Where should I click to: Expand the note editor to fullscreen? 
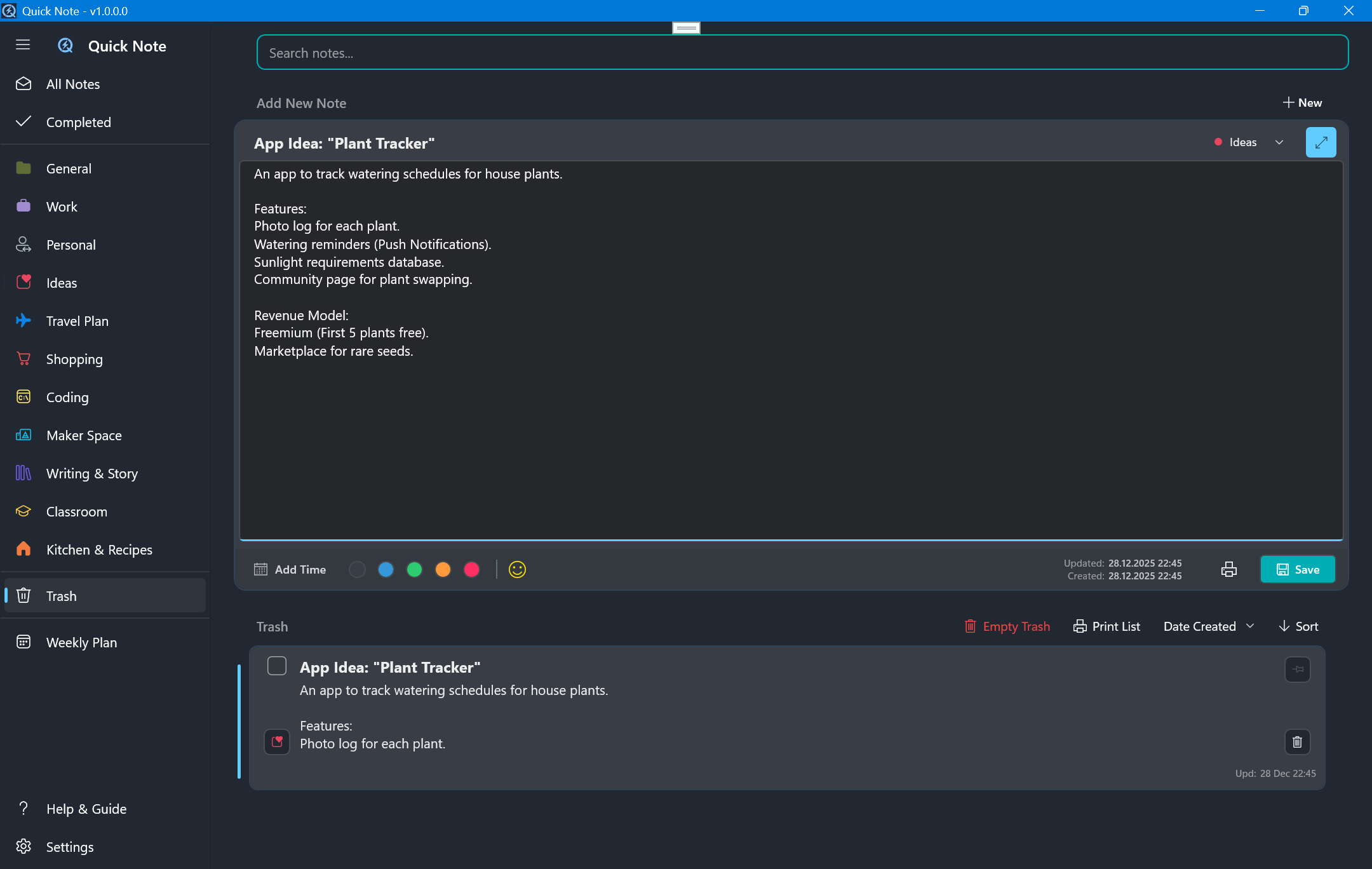coord(1321,142)
